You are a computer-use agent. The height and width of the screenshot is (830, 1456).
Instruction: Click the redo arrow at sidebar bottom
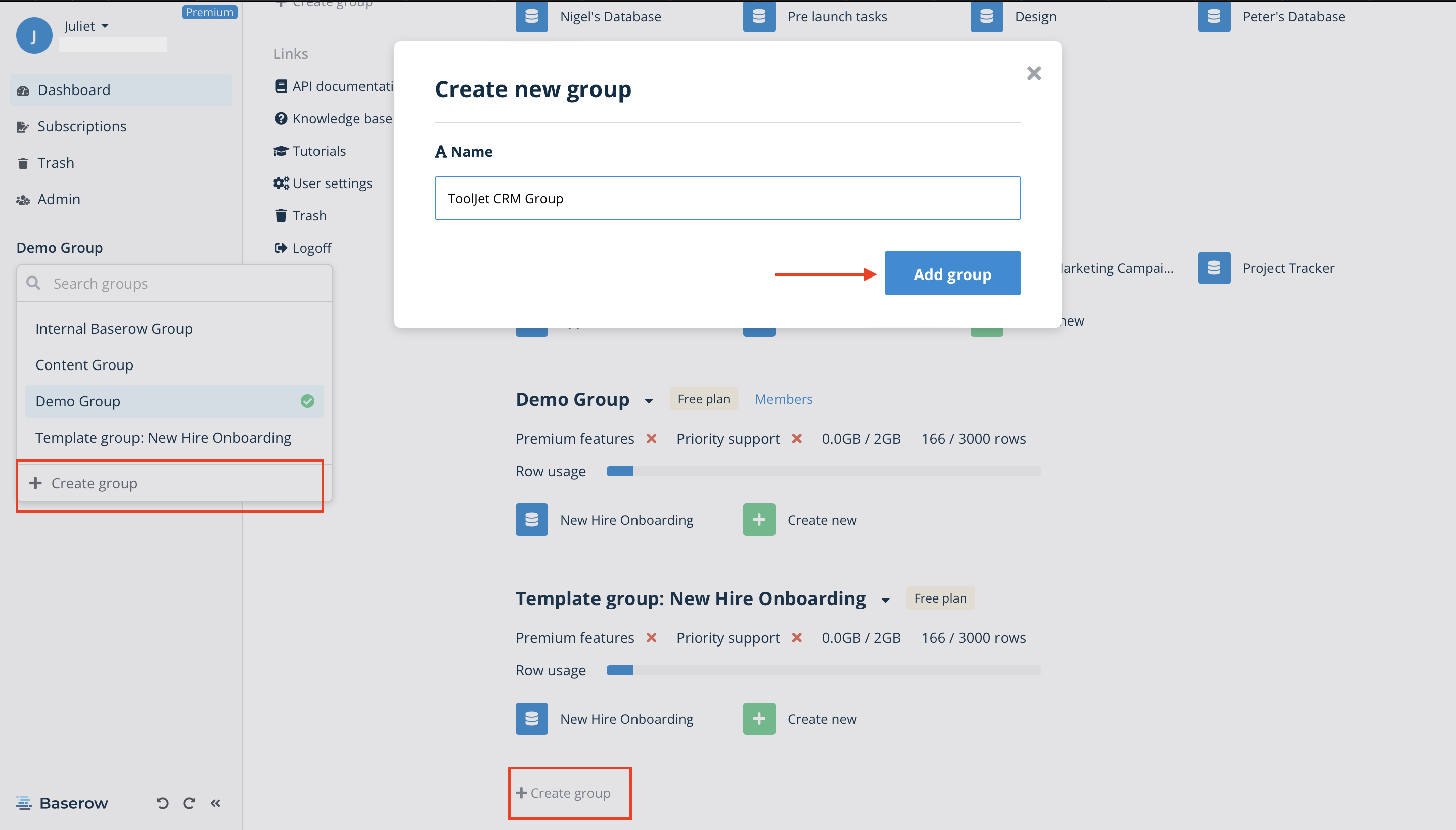[189, 803]
